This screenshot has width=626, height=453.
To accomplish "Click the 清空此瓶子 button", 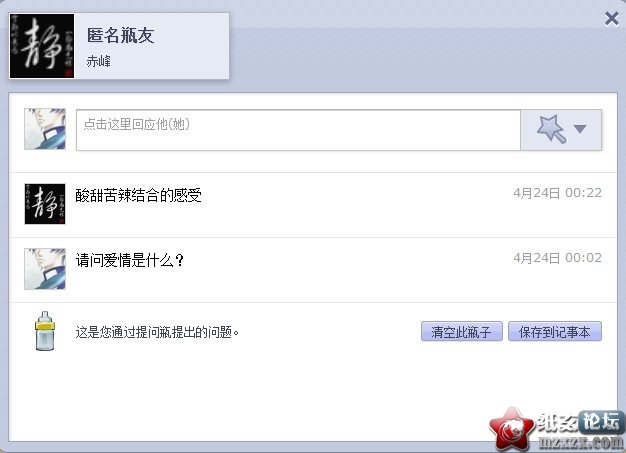I will [462, 331].
